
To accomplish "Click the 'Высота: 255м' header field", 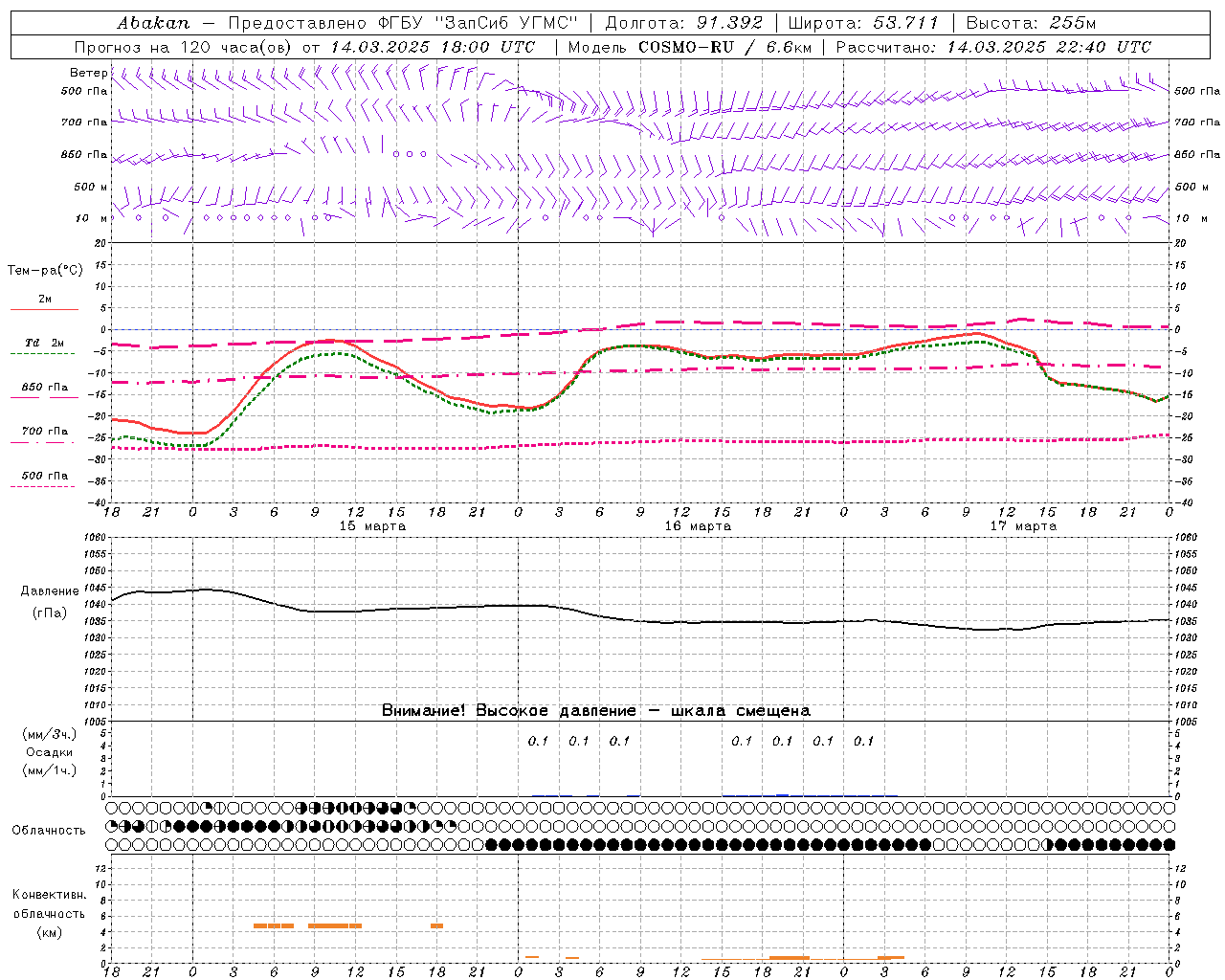I will pyautogui.click(x=1031, y=22).
